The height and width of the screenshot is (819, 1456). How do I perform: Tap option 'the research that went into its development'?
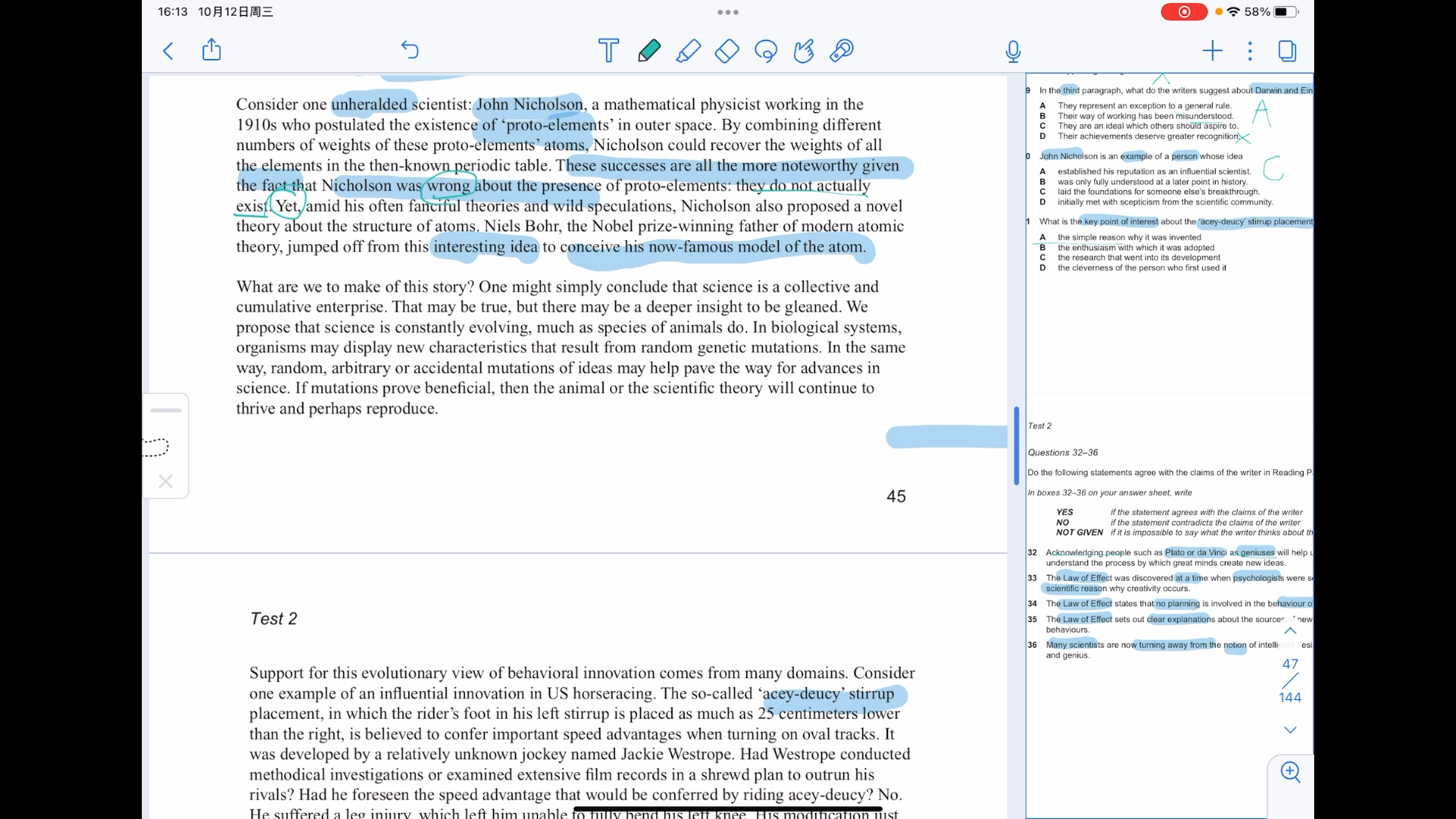1139,258
